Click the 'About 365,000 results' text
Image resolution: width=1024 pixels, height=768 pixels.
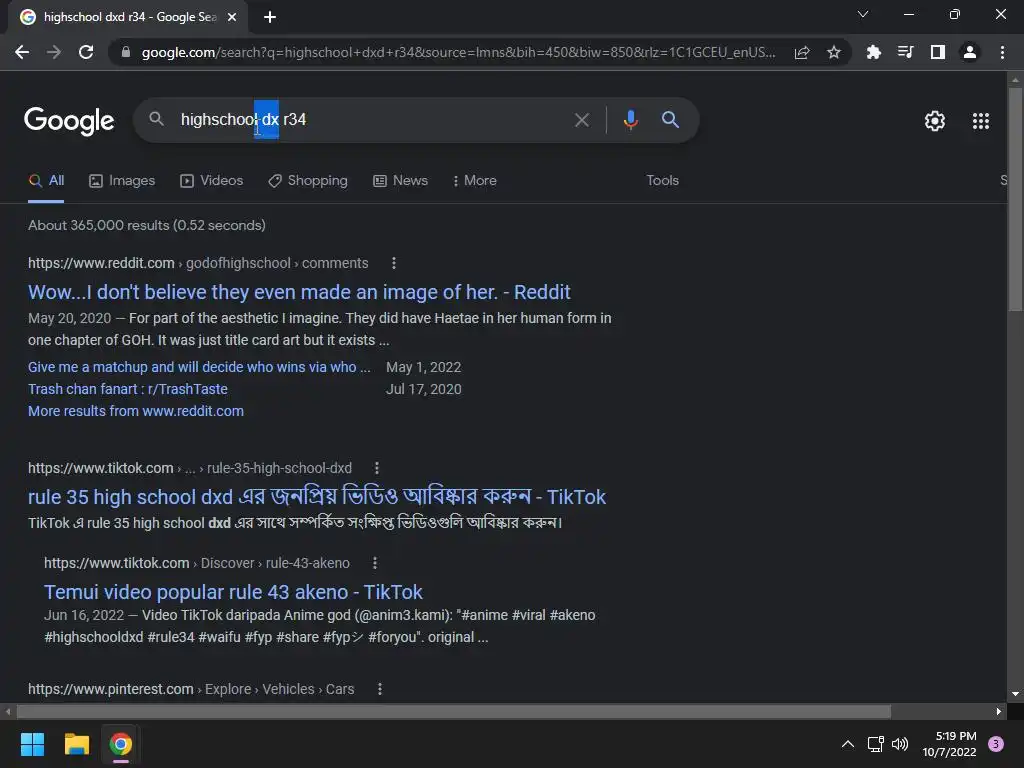tap(147, 225)
